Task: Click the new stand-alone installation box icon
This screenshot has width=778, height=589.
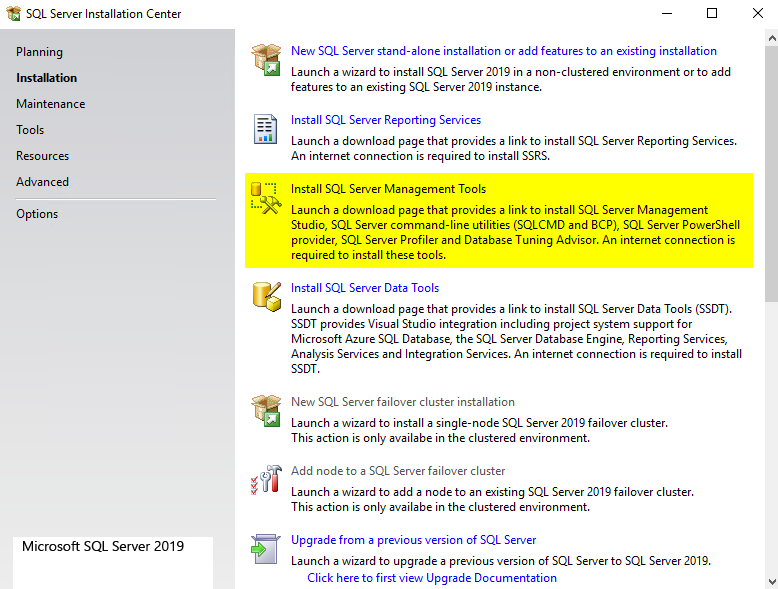Action: pos(266,60)
